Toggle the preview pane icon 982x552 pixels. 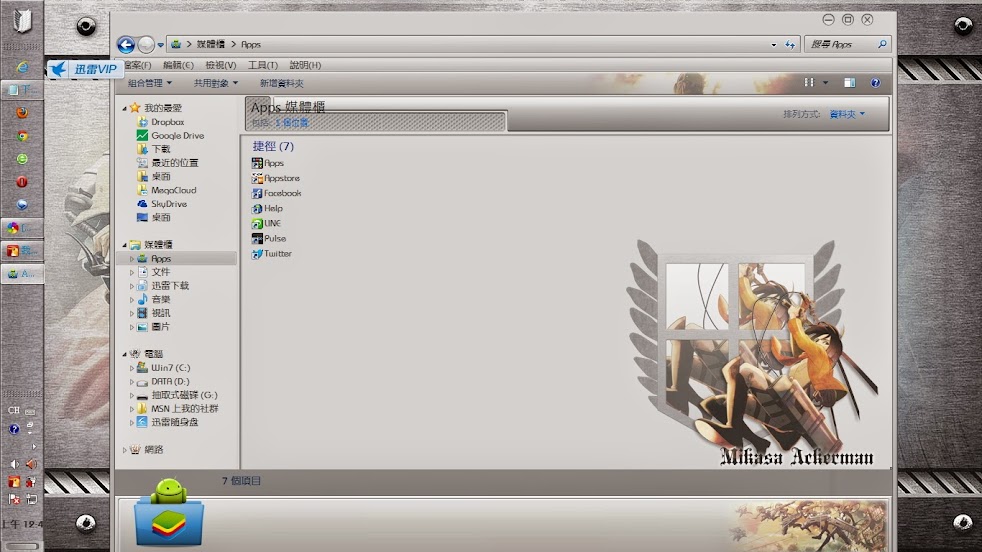pos(849,83)
